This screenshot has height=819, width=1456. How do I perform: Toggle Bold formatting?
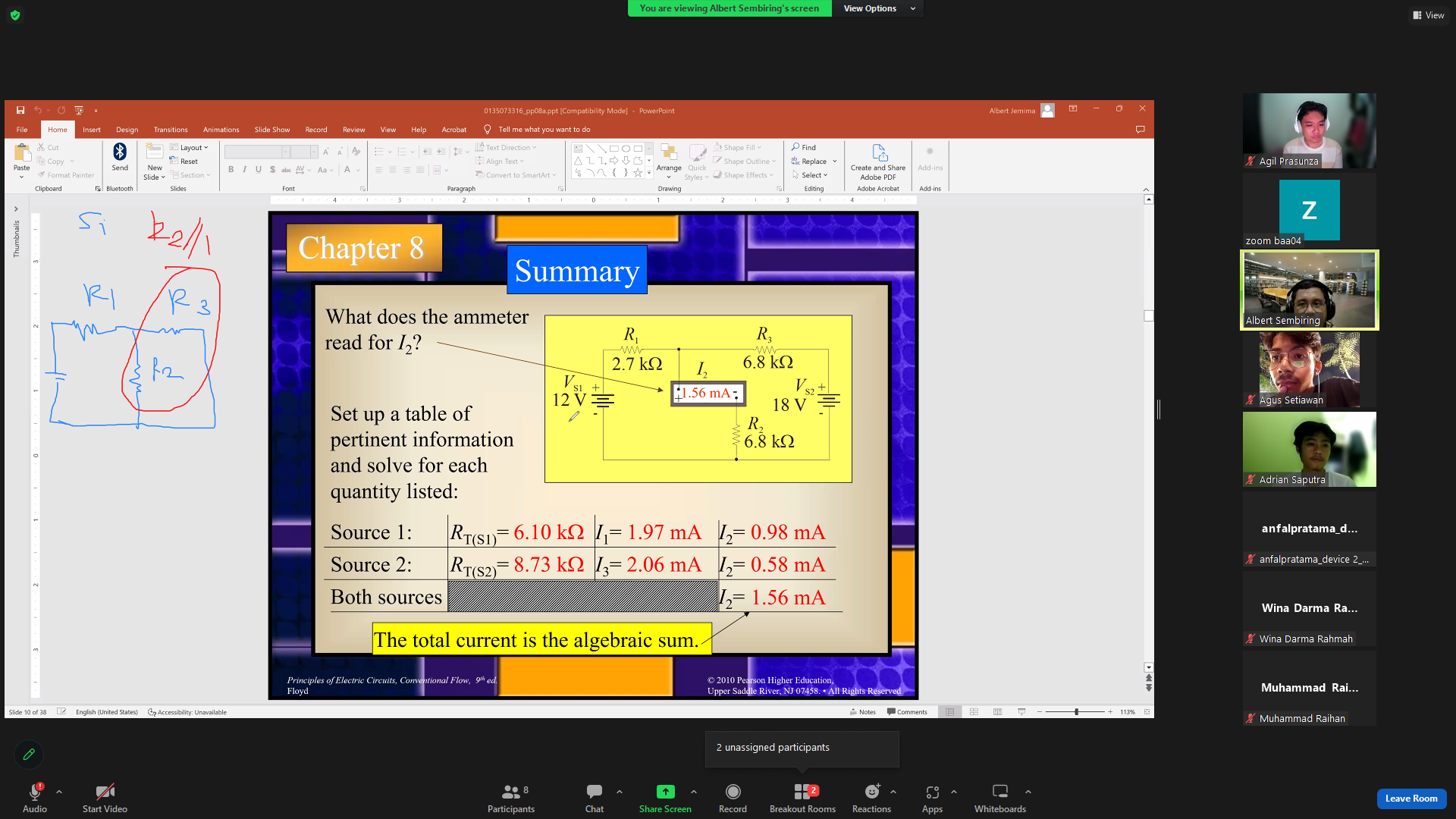231,169
